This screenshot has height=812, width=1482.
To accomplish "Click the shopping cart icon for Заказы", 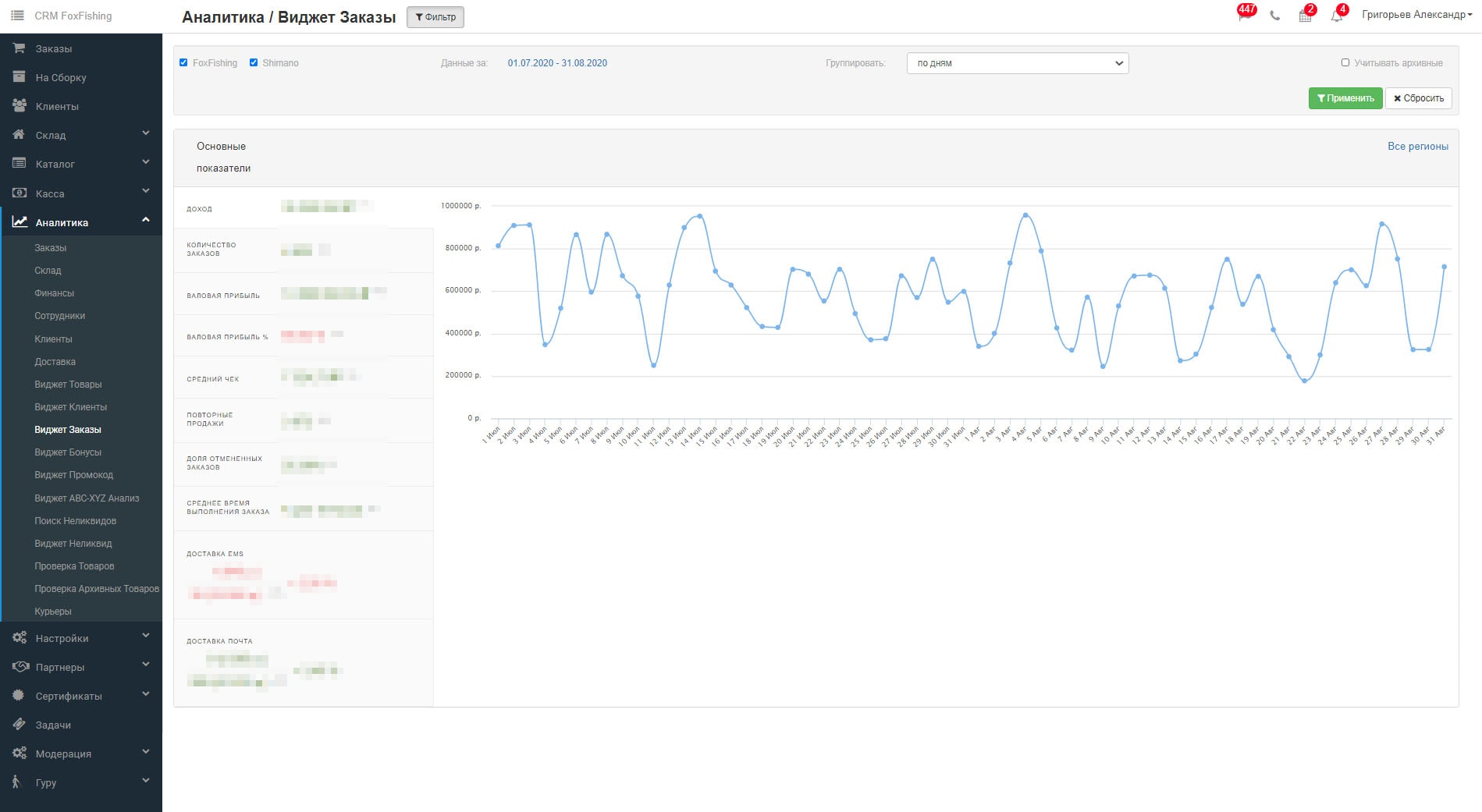I will pos(20,48).
